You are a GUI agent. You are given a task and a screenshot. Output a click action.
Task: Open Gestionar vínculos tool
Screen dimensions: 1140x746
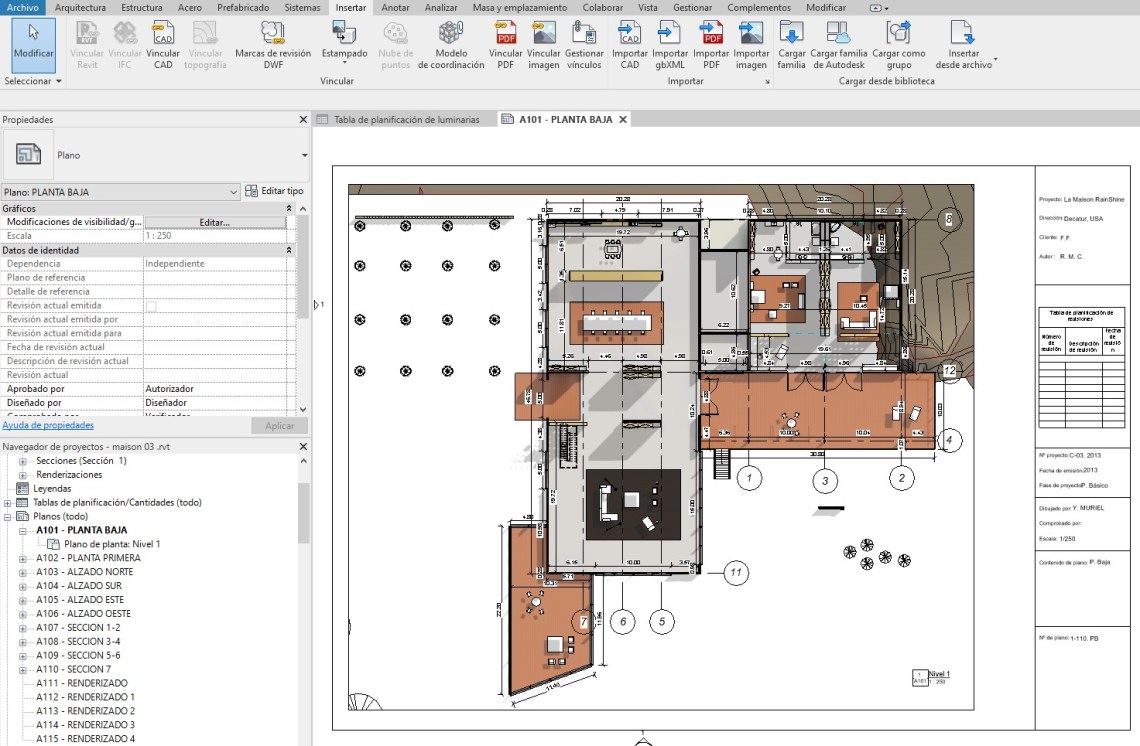[x=584, y=35]
